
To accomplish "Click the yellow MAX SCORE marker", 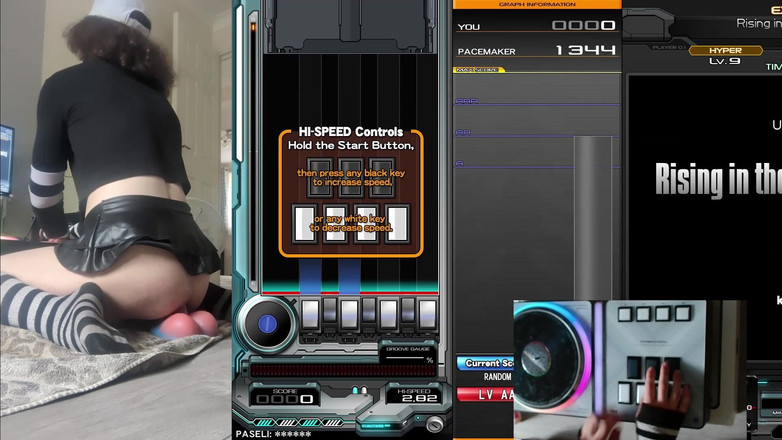I will tap(479, 70).
